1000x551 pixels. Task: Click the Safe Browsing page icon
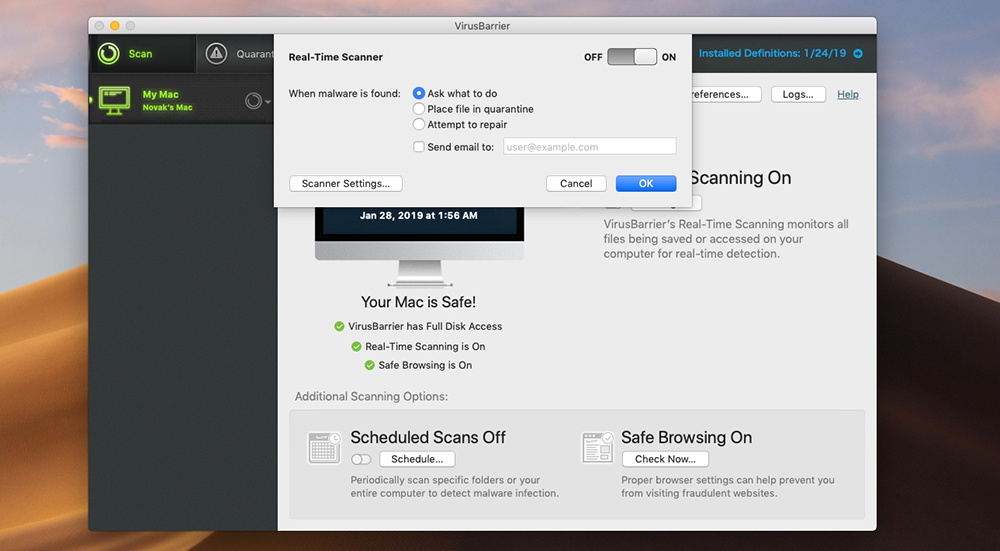[598, 447]
